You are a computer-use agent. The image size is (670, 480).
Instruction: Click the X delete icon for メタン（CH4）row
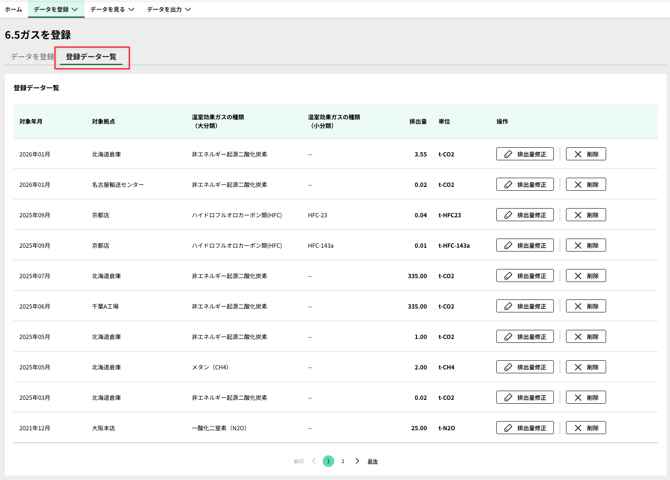point(578,367)
